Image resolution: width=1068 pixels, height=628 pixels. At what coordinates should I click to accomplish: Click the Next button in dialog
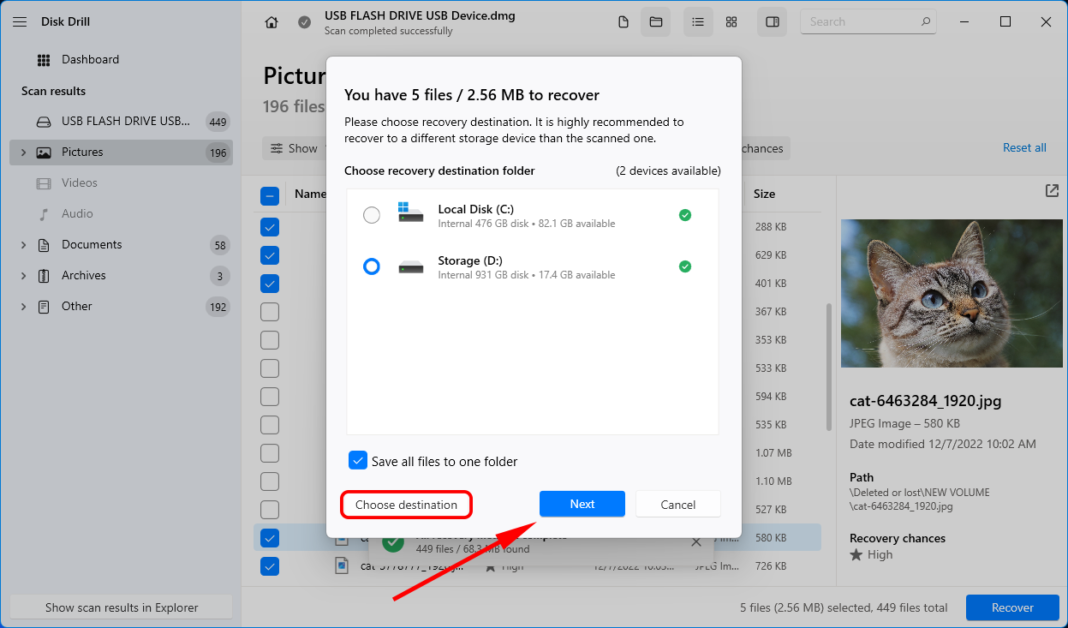tap(582, 504)
